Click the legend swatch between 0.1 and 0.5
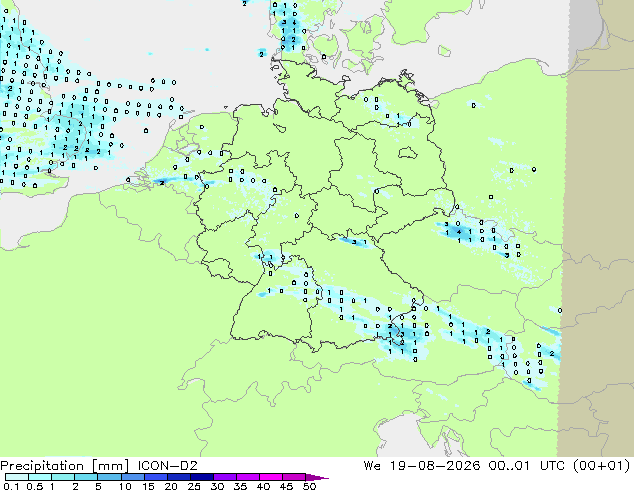The width and height of the screenshot is (634, 490). click(17, 477)
